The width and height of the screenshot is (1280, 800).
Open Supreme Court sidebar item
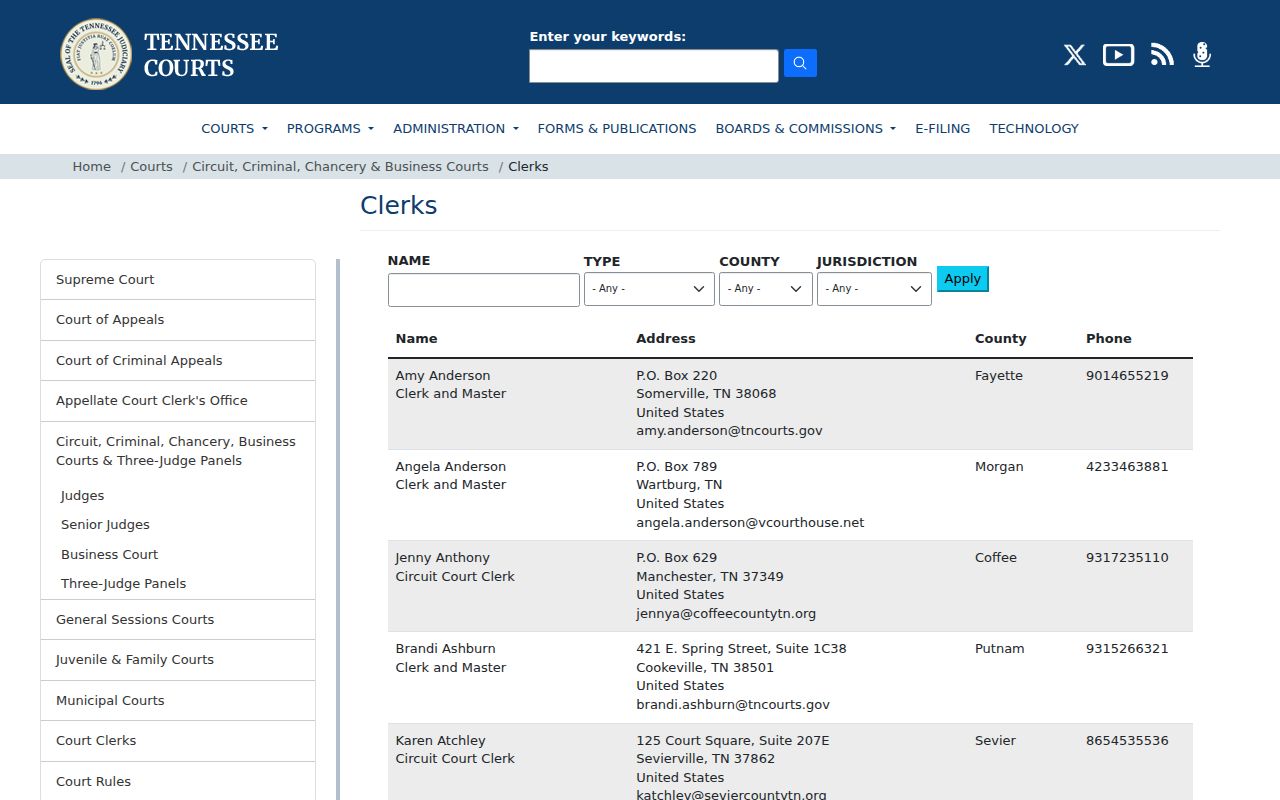(x=178, y=280)
